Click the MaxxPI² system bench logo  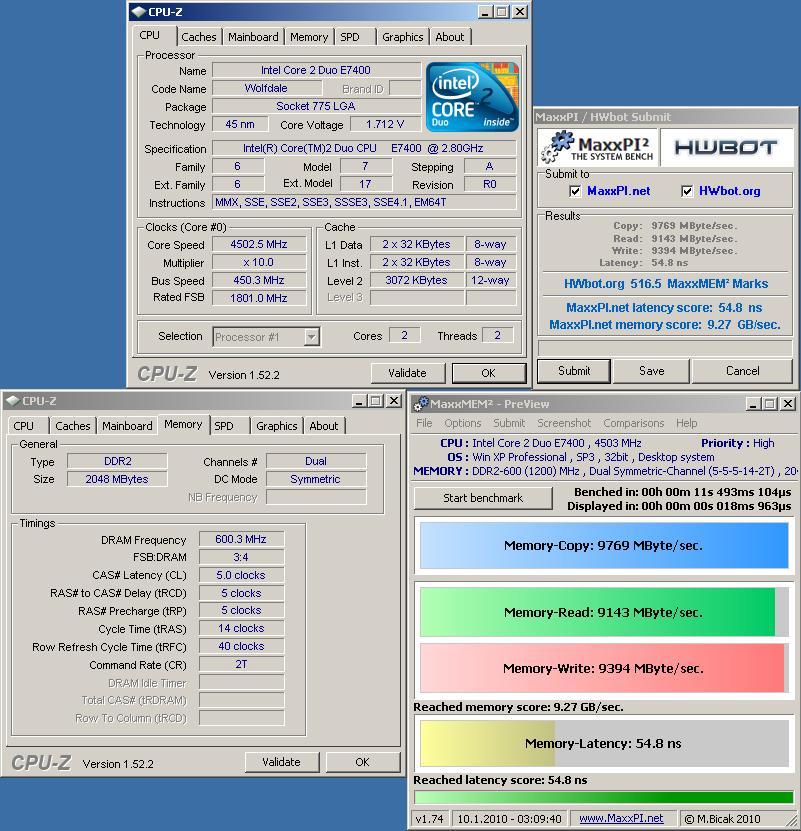pos(597,147)
